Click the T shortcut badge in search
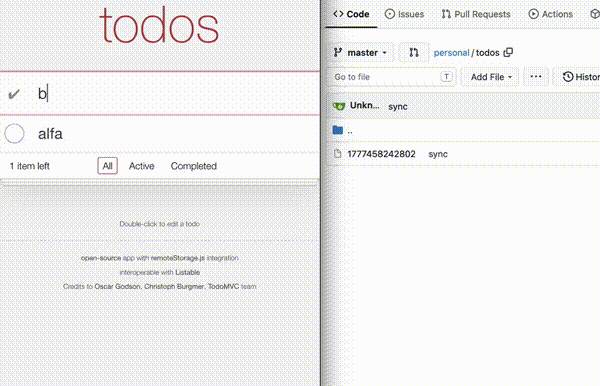The width and height of the screenshot is (600, 386). 446,77
